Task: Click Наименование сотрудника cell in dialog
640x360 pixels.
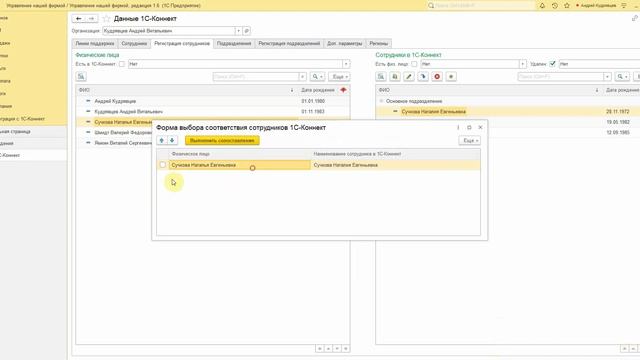Action: pos(396,165)
